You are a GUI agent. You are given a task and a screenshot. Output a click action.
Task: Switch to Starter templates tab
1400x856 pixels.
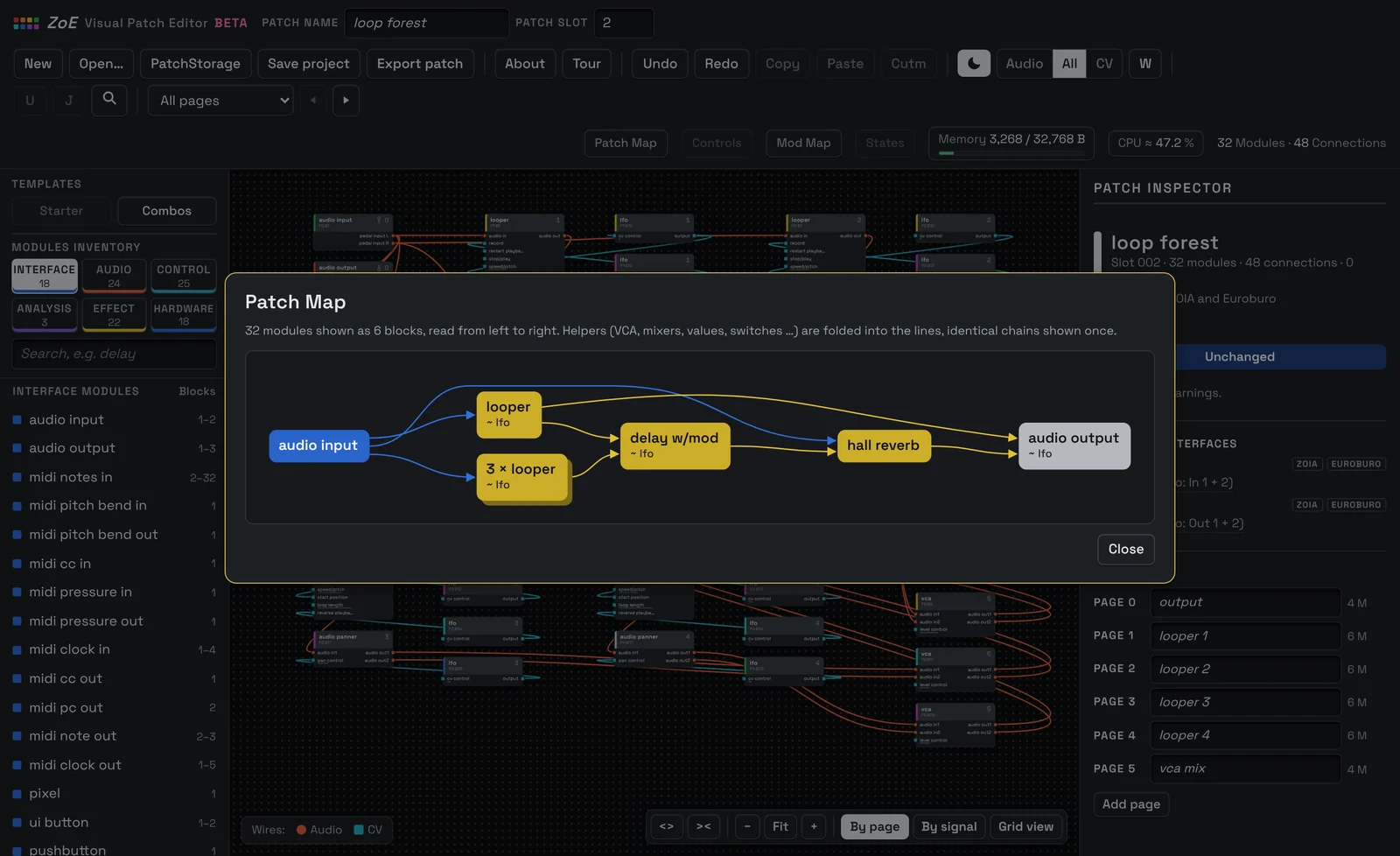pyautogui.click(x=61, y=211)
